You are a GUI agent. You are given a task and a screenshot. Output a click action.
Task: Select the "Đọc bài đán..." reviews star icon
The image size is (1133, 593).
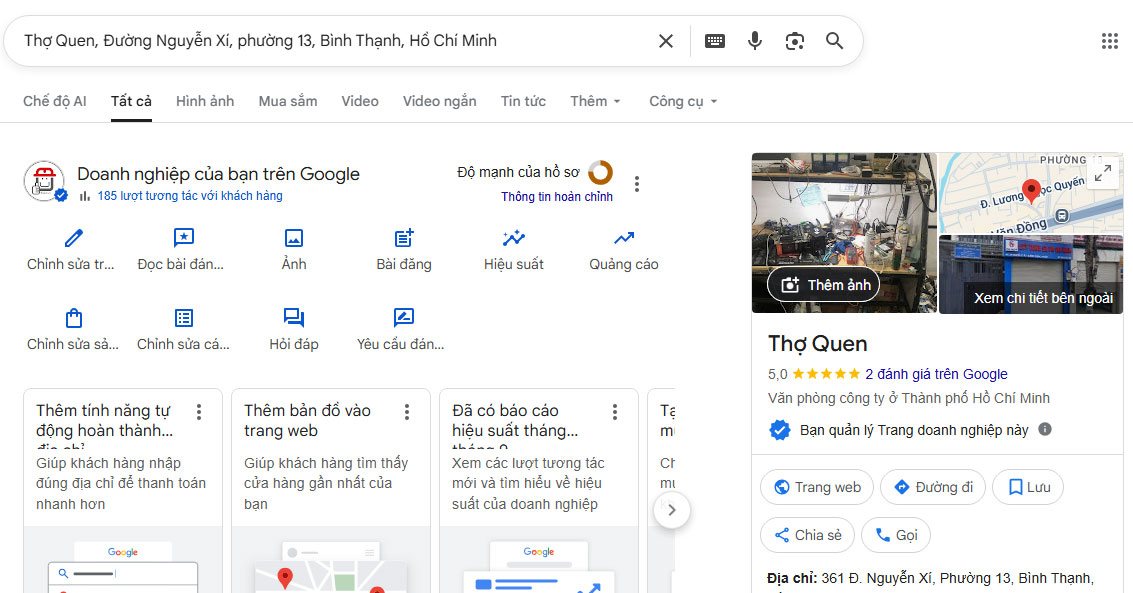182,239
